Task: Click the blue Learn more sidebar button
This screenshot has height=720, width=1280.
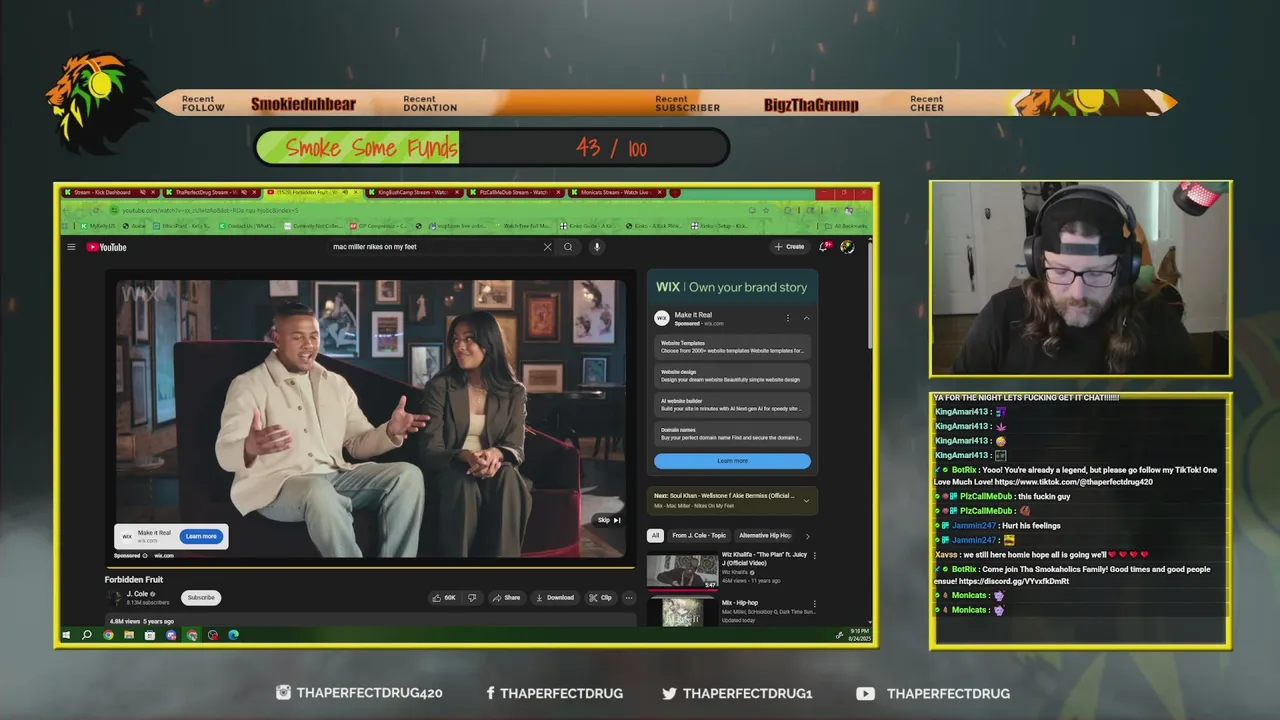Action: click(x=732, y=461)
